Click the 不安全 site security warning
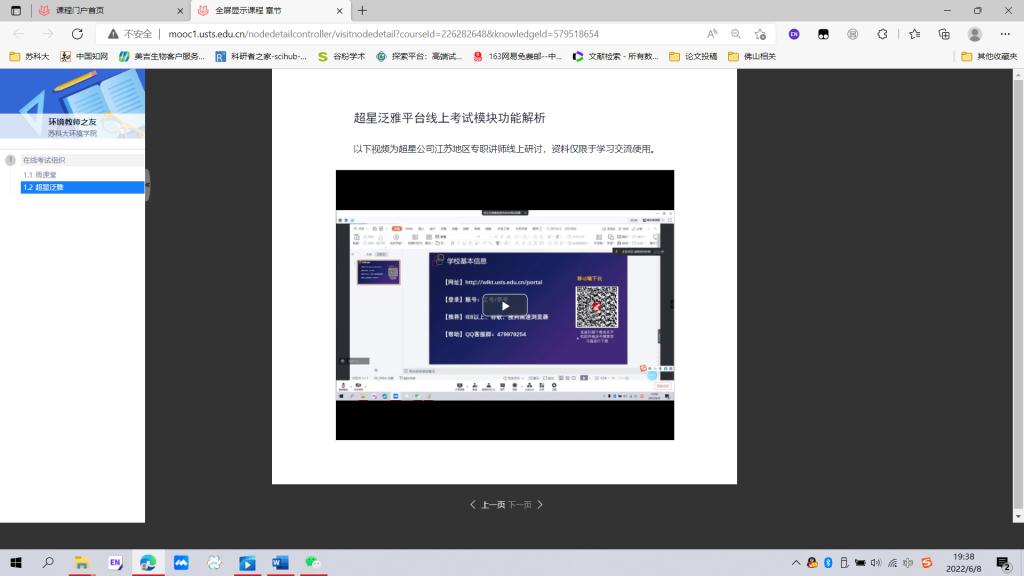Image resolution: width=1024 pixels, height=576 pixels. [130, 34]
